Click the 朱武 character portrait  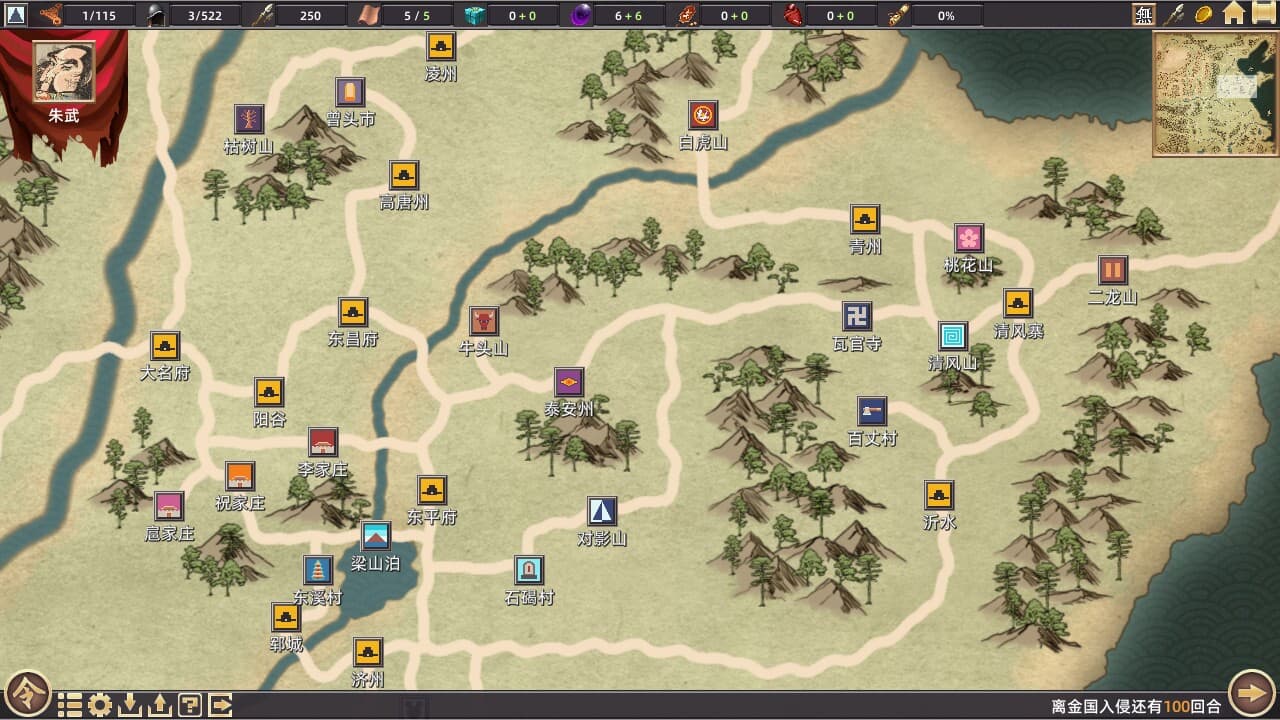coord(64,72)
